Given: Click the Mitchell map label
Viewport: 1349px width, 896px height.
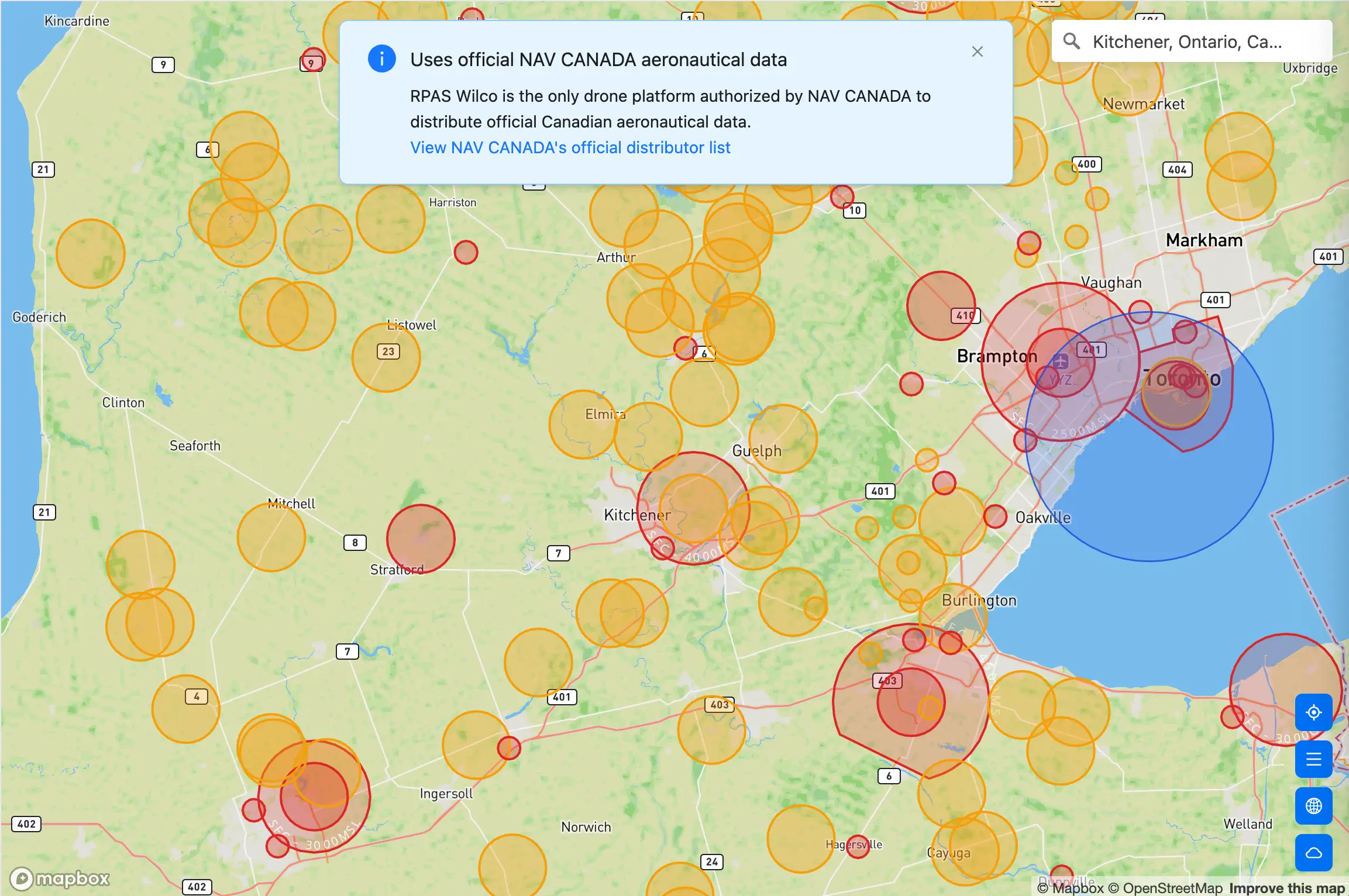Looking at the screenshot, I should coord(291,503).
